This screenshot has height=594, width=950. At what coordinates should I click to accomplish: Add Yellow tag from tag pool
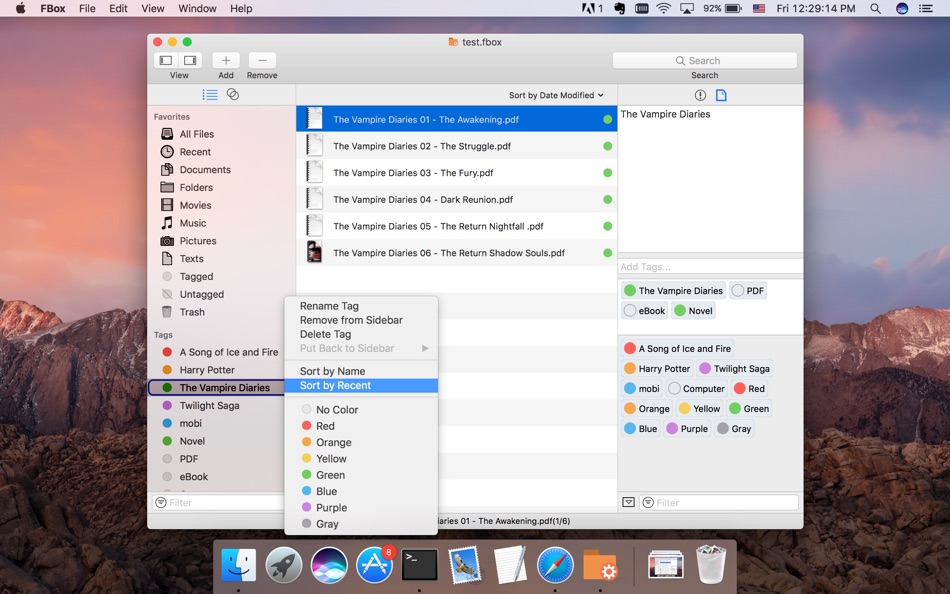[700, 409]
